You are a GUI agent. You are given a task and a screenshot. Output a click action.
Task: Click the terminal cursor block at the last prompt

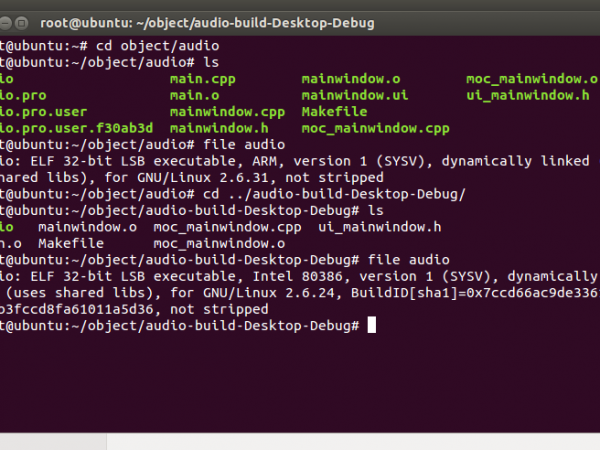(x=371, y=326)
